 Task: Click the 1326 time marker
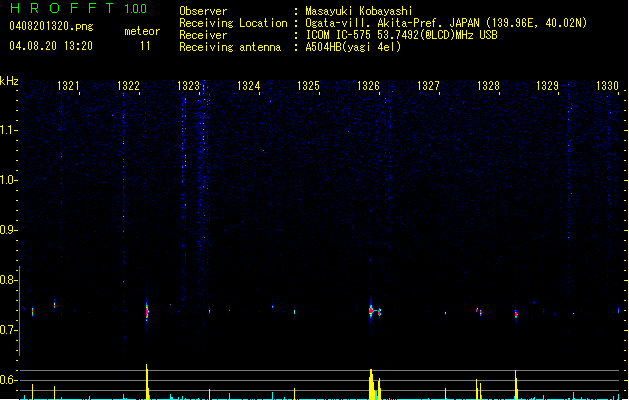click(368, 86)
